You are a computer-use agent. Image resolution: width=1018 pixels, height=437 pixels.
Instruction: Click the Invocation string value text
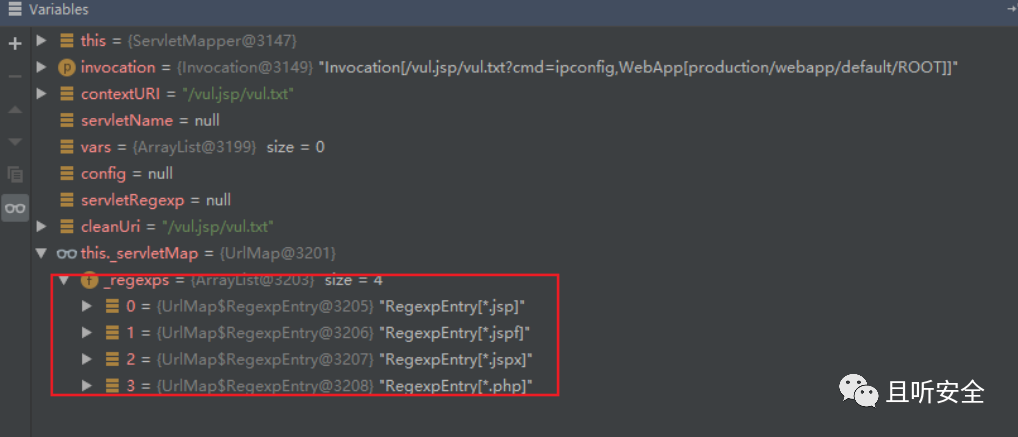[639, 68]
